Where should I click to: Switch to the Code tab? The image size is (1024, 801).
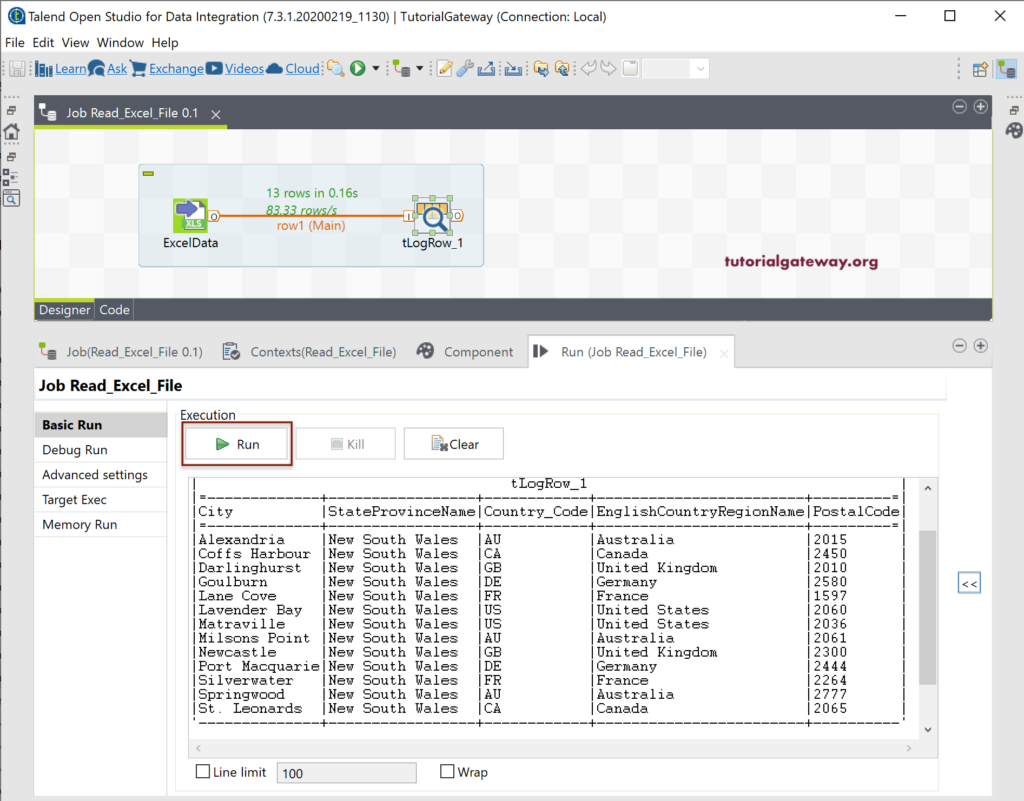114,309
